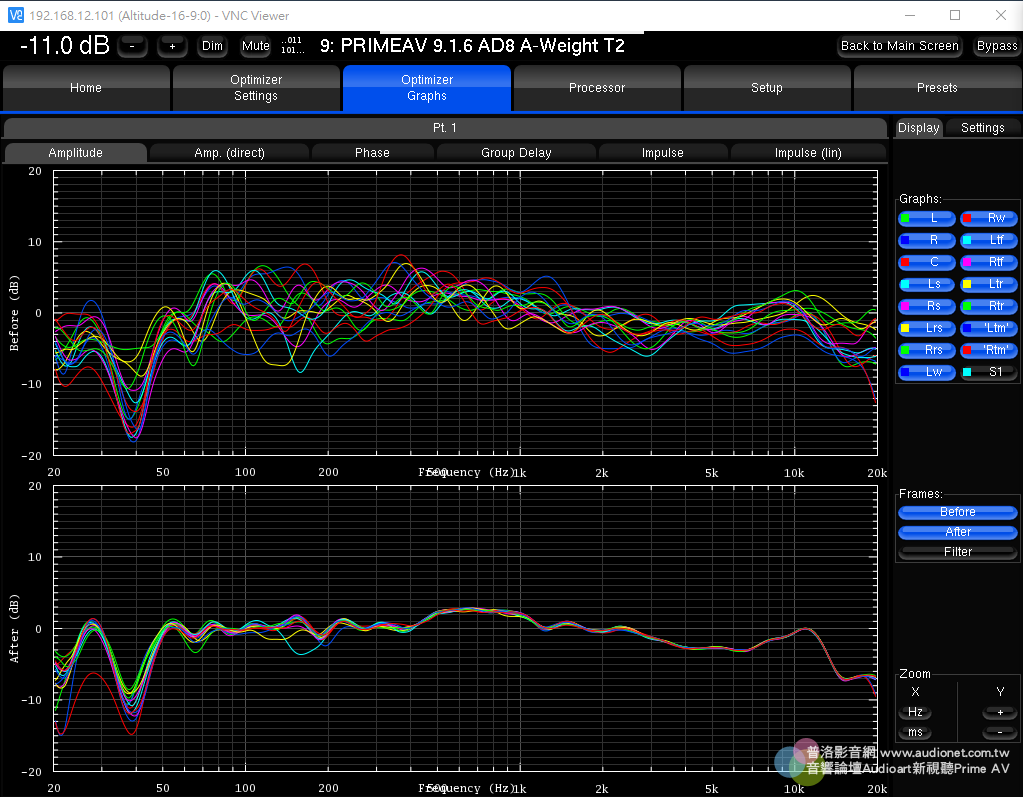
Task: Set X axis zoom to Hz
Action: [915, 713]
